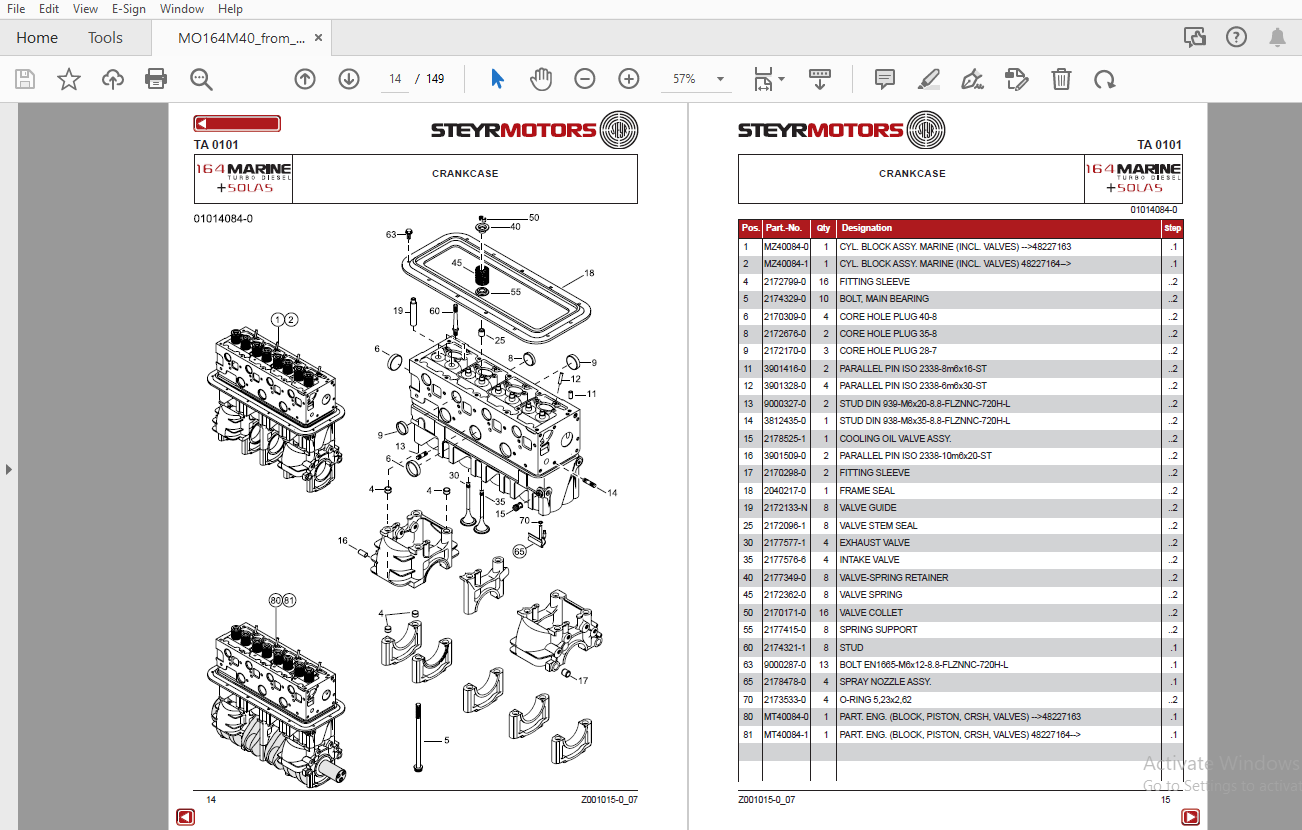Print the document

tap(156, 79)
